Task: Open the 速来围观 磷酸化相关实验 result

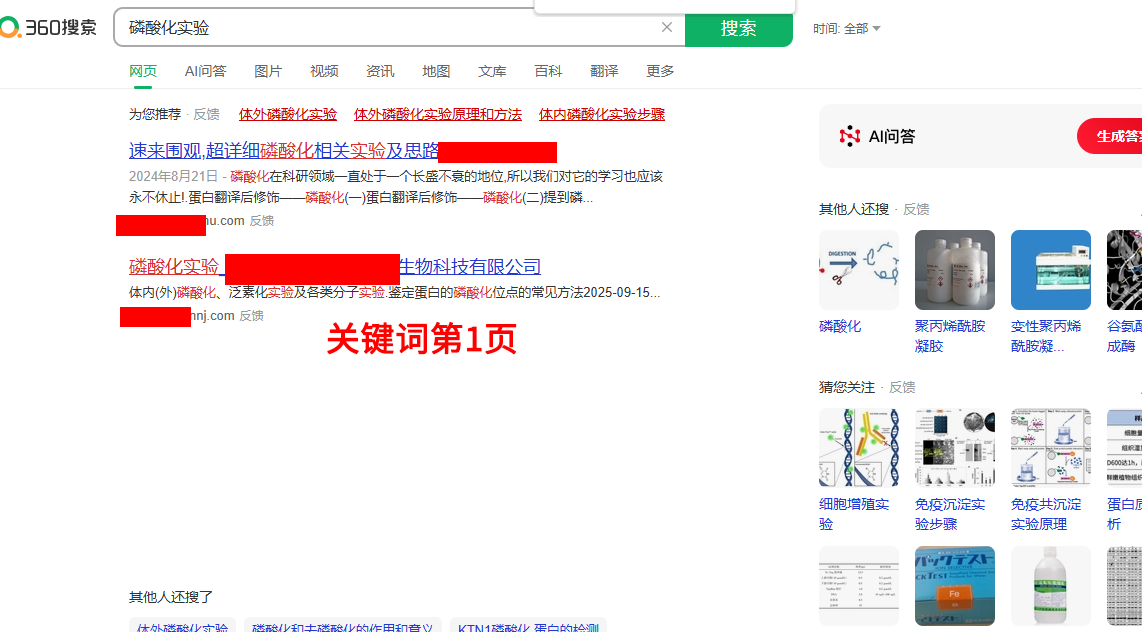Action: click(x=284, y=151)
